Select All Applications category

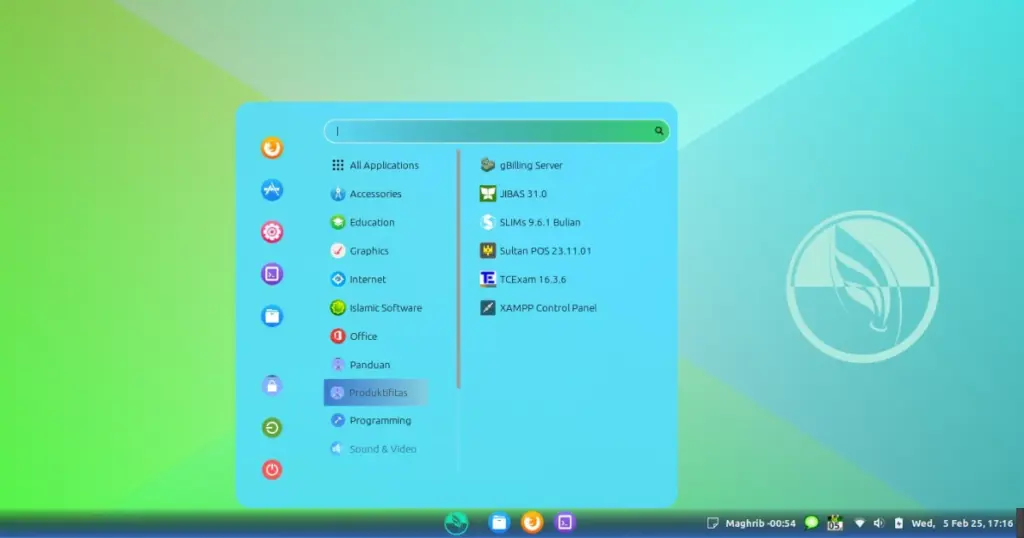coord(376,165)
